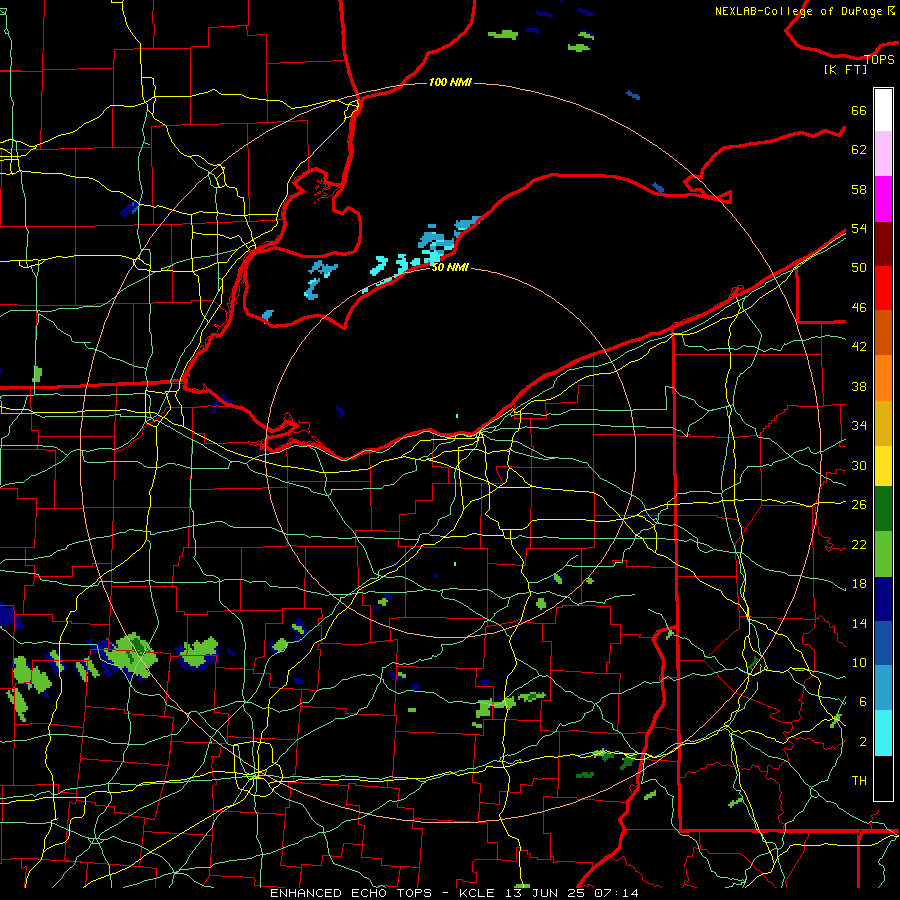Click the legend value 42
900x900 pixels.
pyautogui.click(x=859, y=347)
